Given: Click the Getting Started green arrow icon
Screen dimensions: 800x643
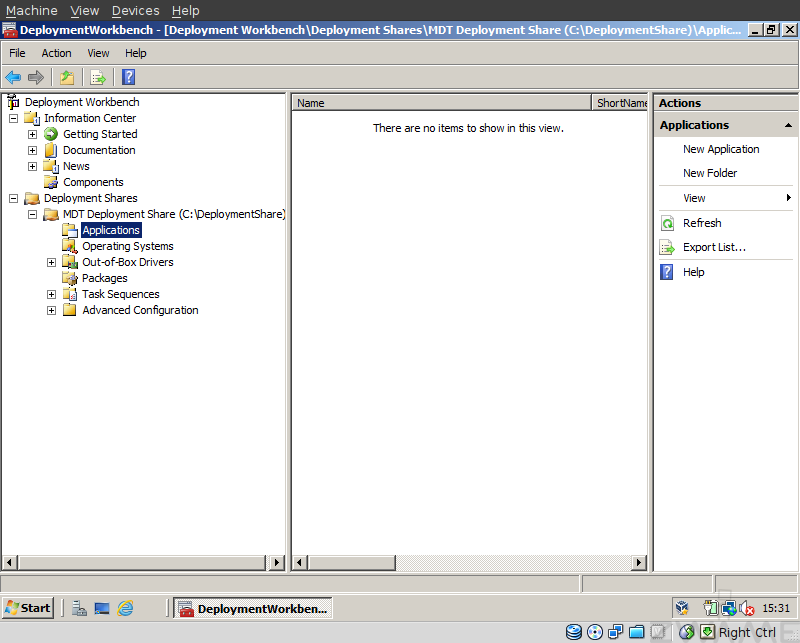Looking at the screenshot, I should pyautogui.click(x=51, y=134).
